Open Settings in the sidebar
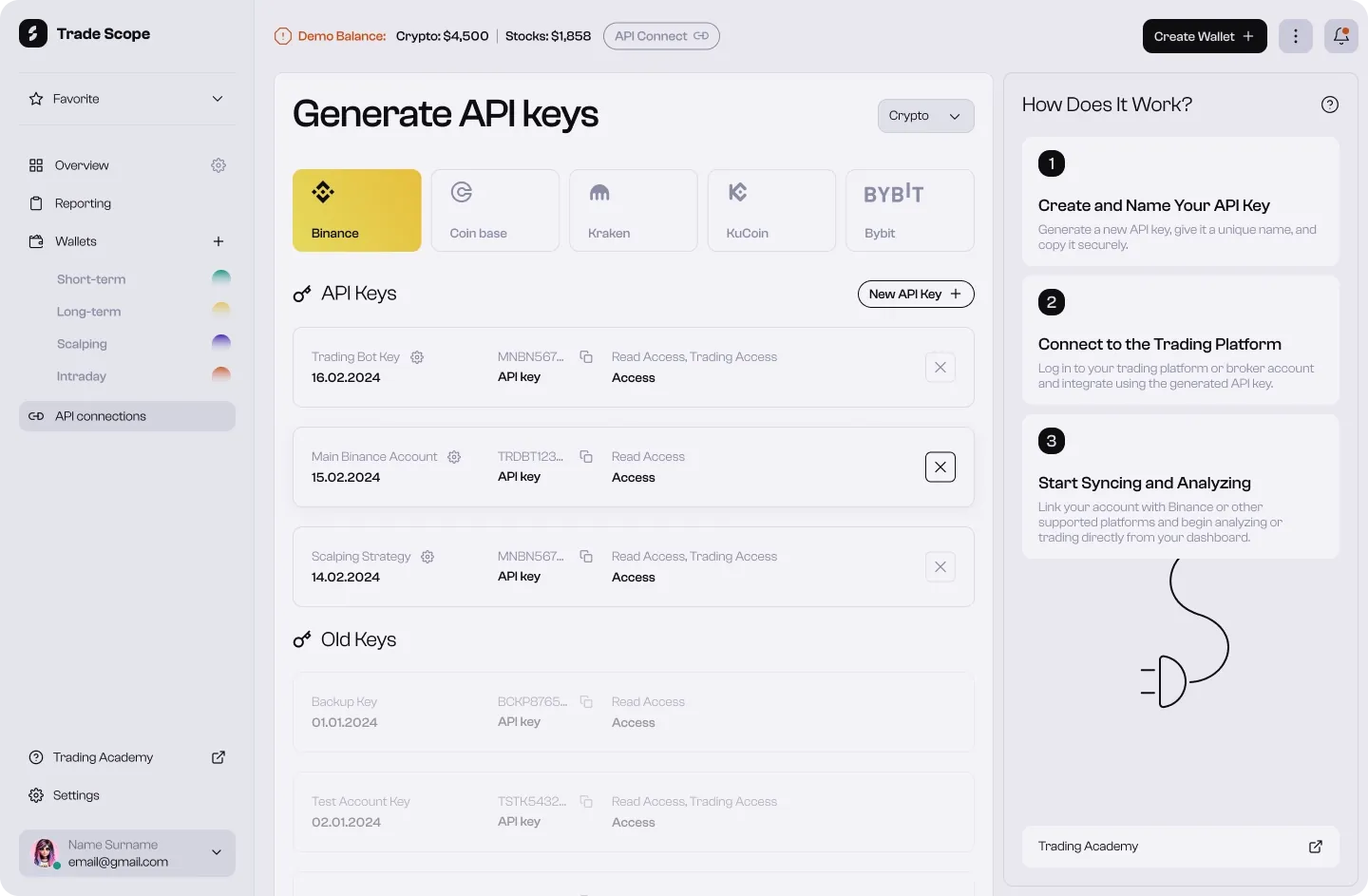 (76, 795)
